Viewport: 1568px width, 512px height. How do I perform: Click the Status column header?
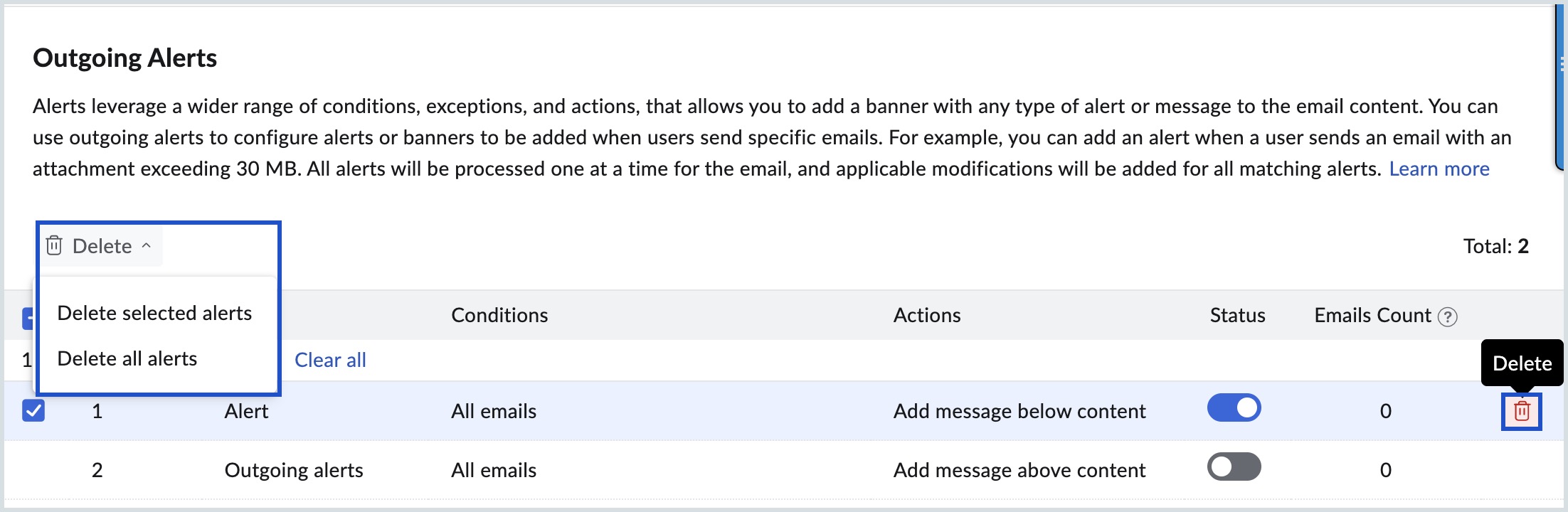click(x=1237, y=316)
